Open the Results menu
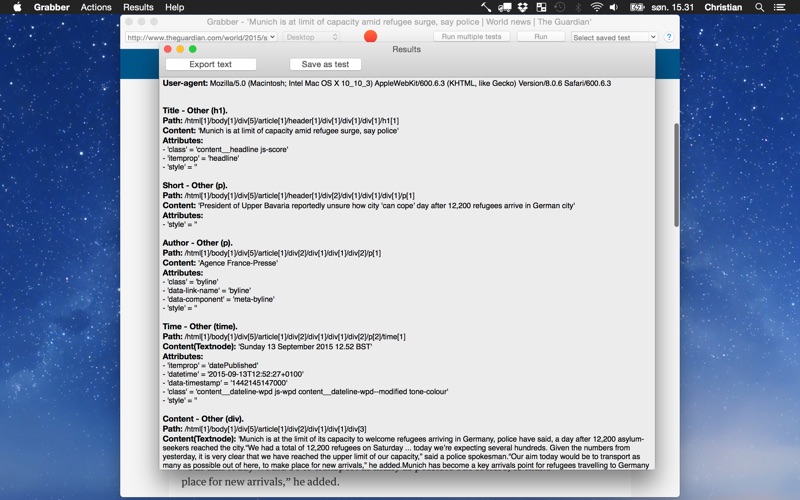 [x=138, y=7]
